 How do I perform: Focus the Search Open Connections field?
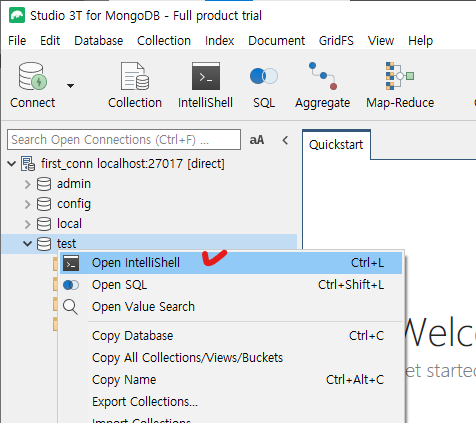(124, 139)
